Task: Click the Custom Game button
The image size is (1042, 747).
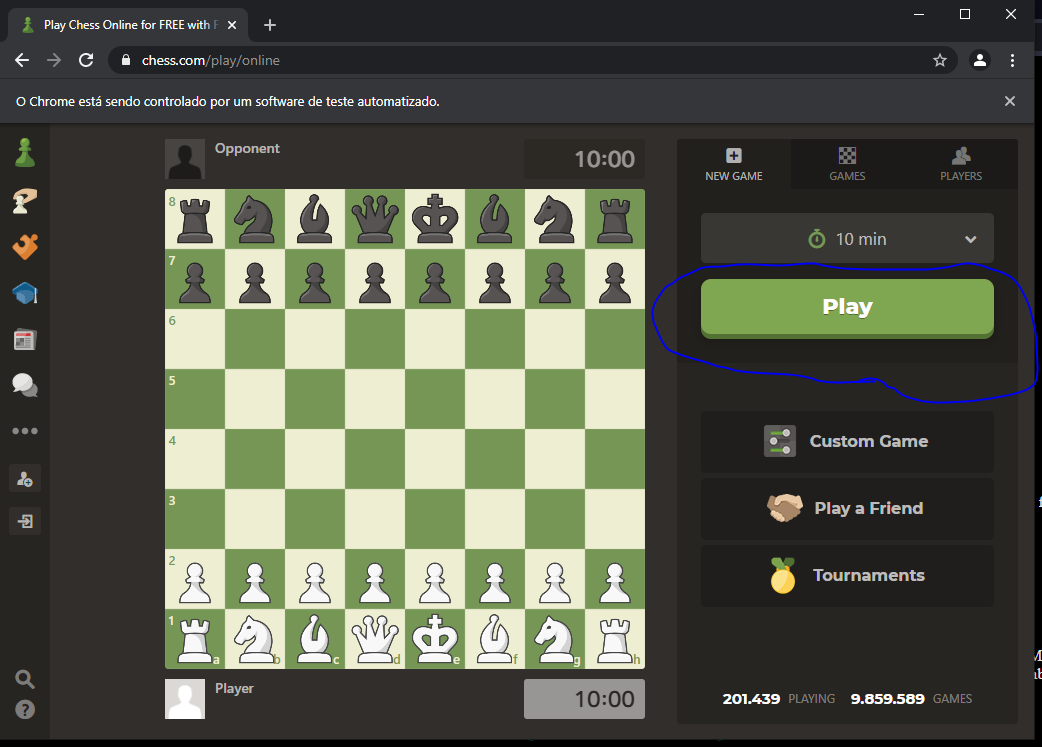Action: click(847, 441)
